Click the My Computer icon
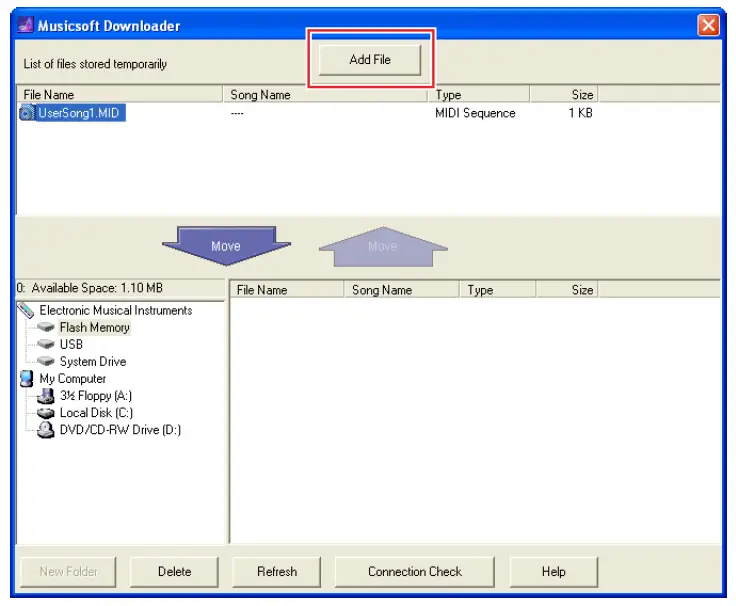 click(26, 379)
